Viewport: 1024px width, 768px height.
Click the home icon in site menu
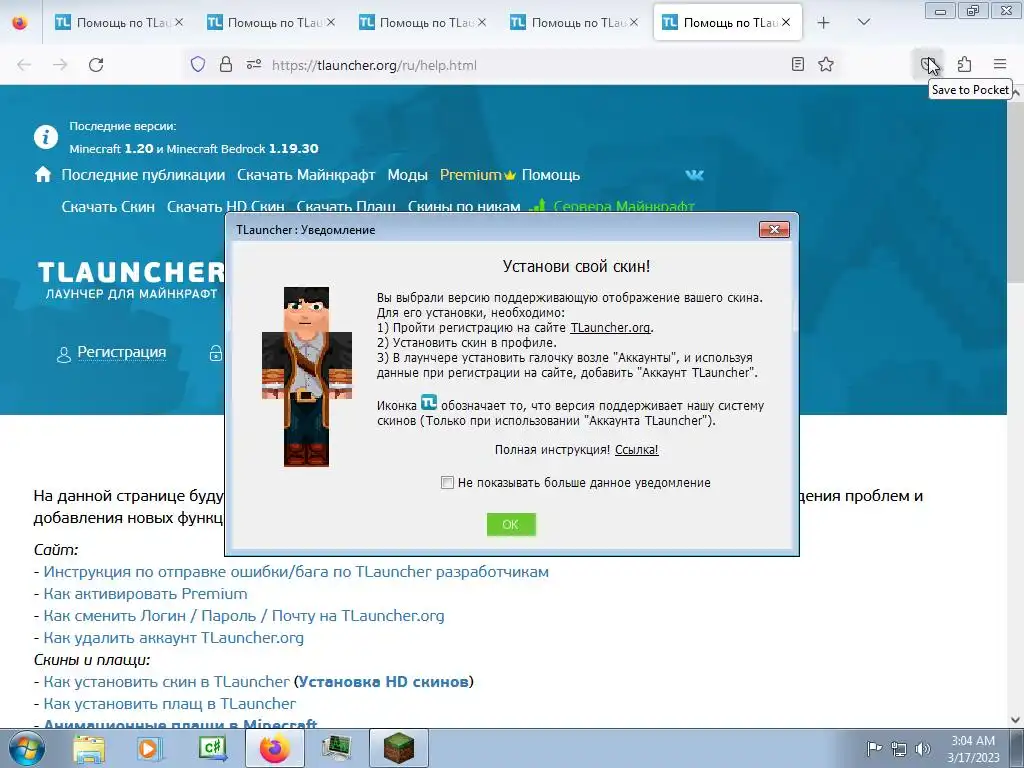point(43,174)
